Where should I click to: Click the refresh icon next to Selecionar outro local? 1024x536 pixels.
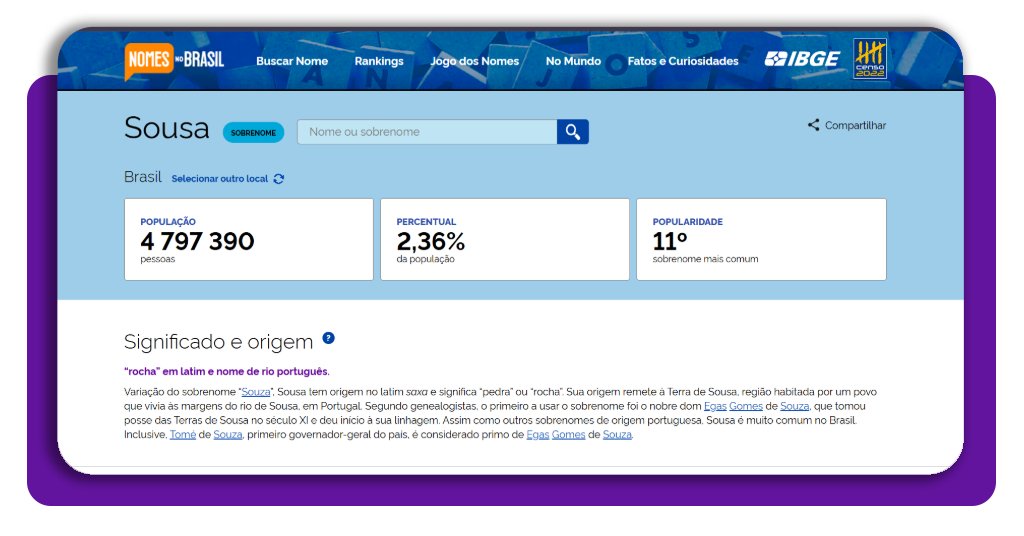tap(279, 179)
